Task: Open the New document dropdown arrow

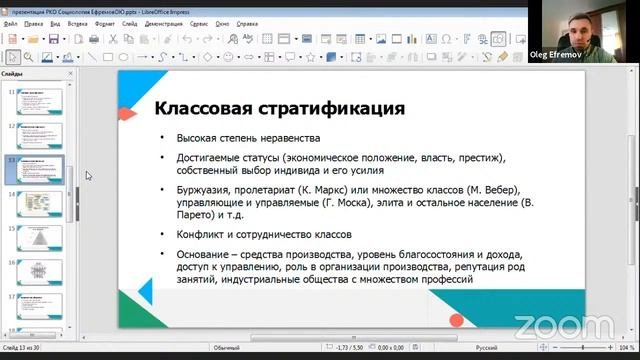Action: (23, 39)
